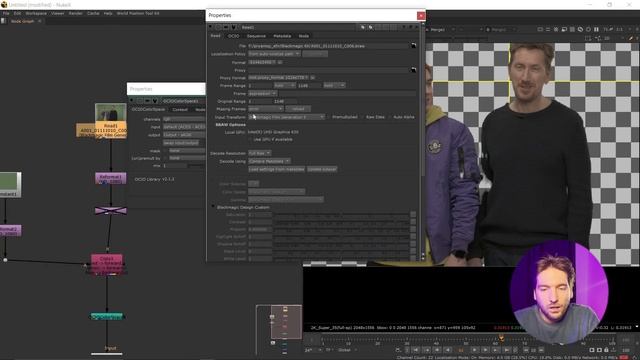Adjust the Highlight Rolloff slider
Screen dimensions: 640x360
341,237
